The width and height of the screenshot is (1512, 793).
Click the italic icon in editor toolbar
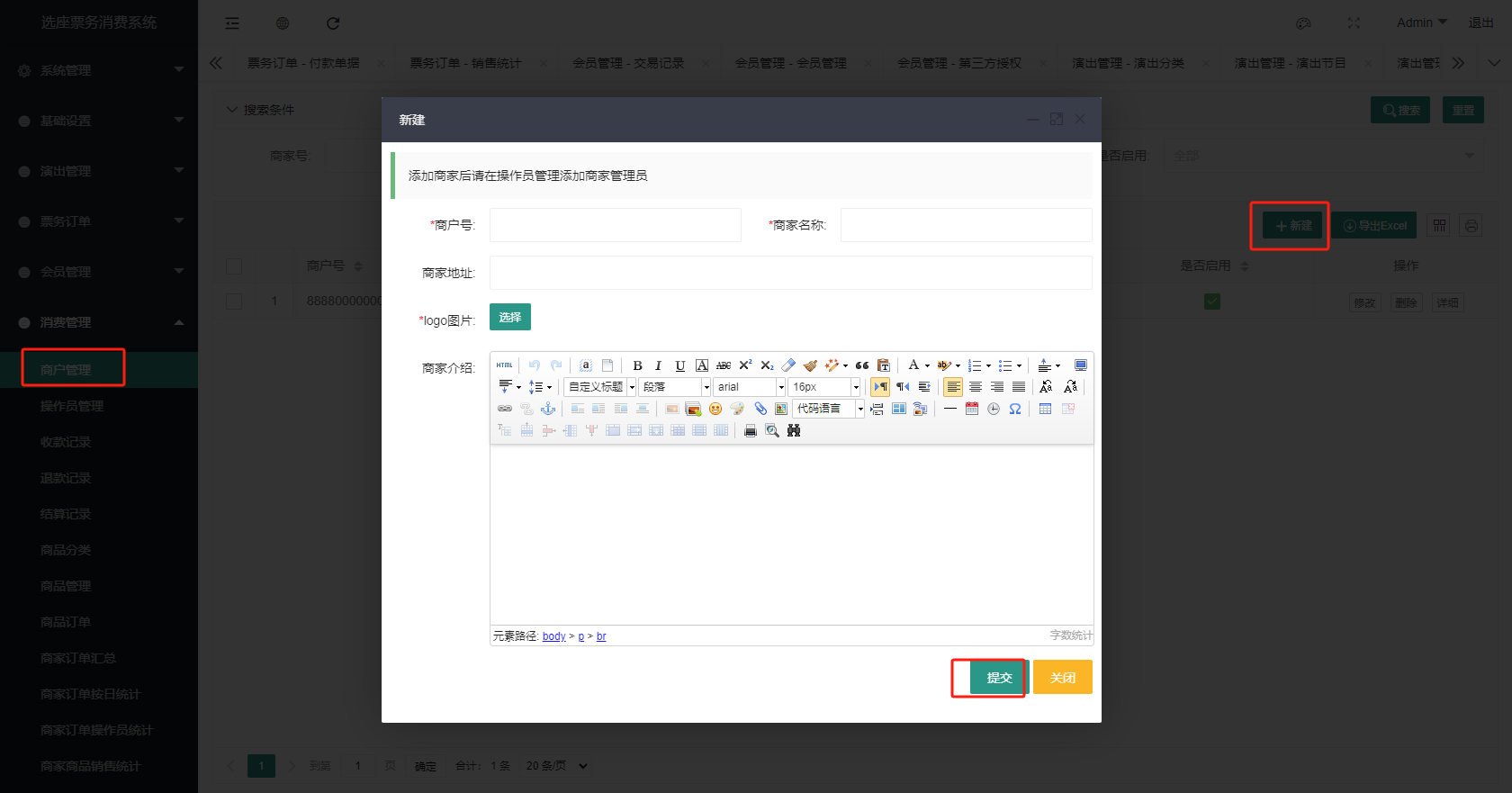[658, 365]
